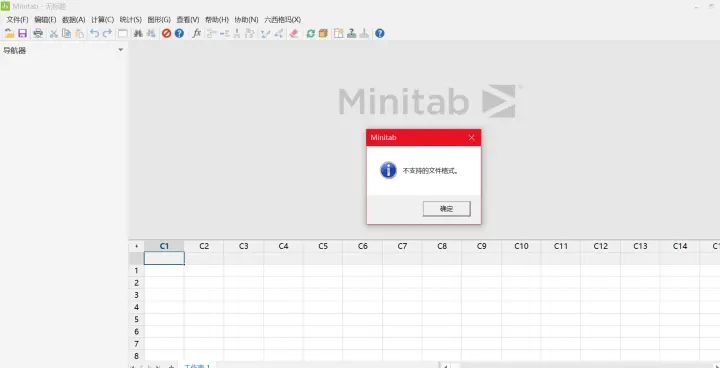Select row header 1
Viewport: 720px width, 368px height.
(136, 271)
